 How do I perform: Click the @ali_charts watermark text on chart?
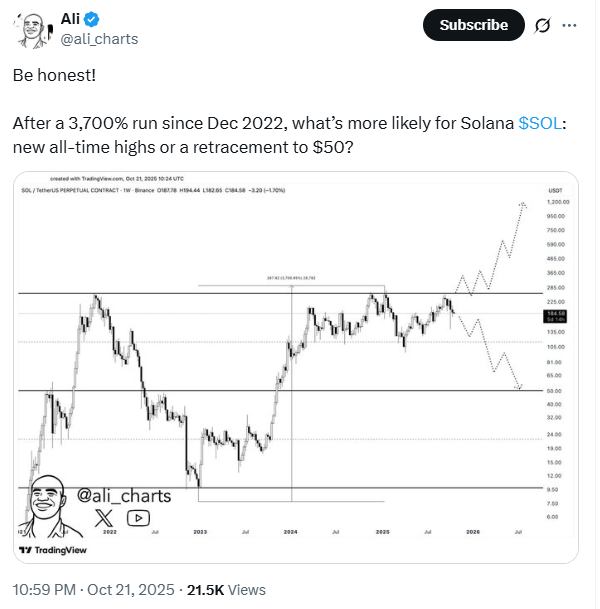click(124, 495)
